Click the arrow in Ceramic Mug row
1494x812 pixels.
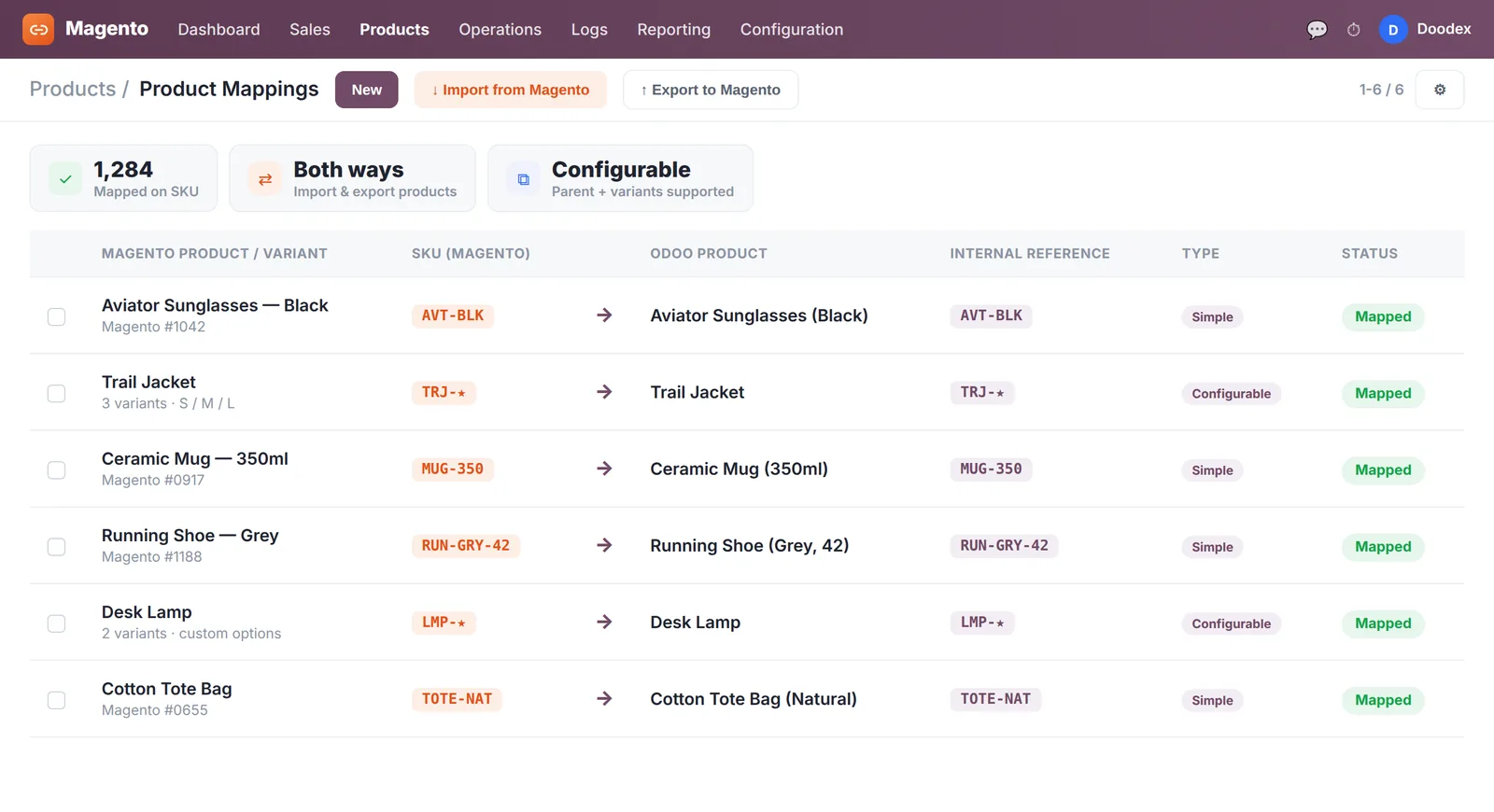pyautogui.click(x=604, y=469)
